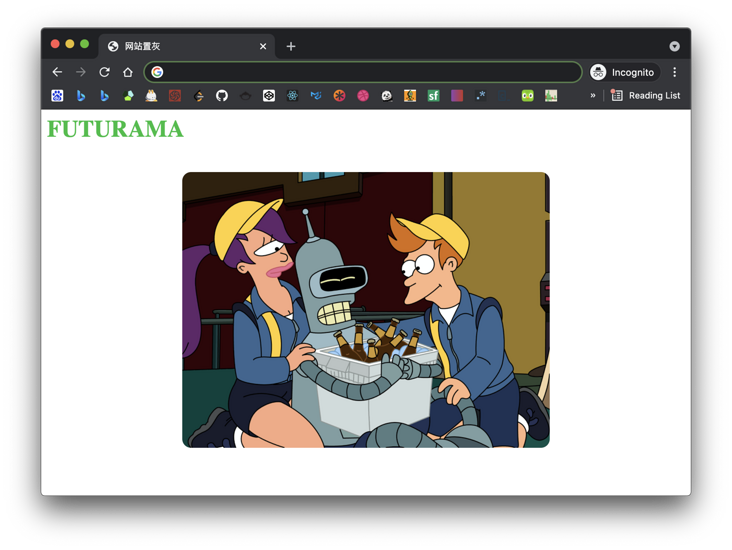This screenshot has height=550, width=732.
Task: Open the panda face bookmark
Action: point(387,96)
